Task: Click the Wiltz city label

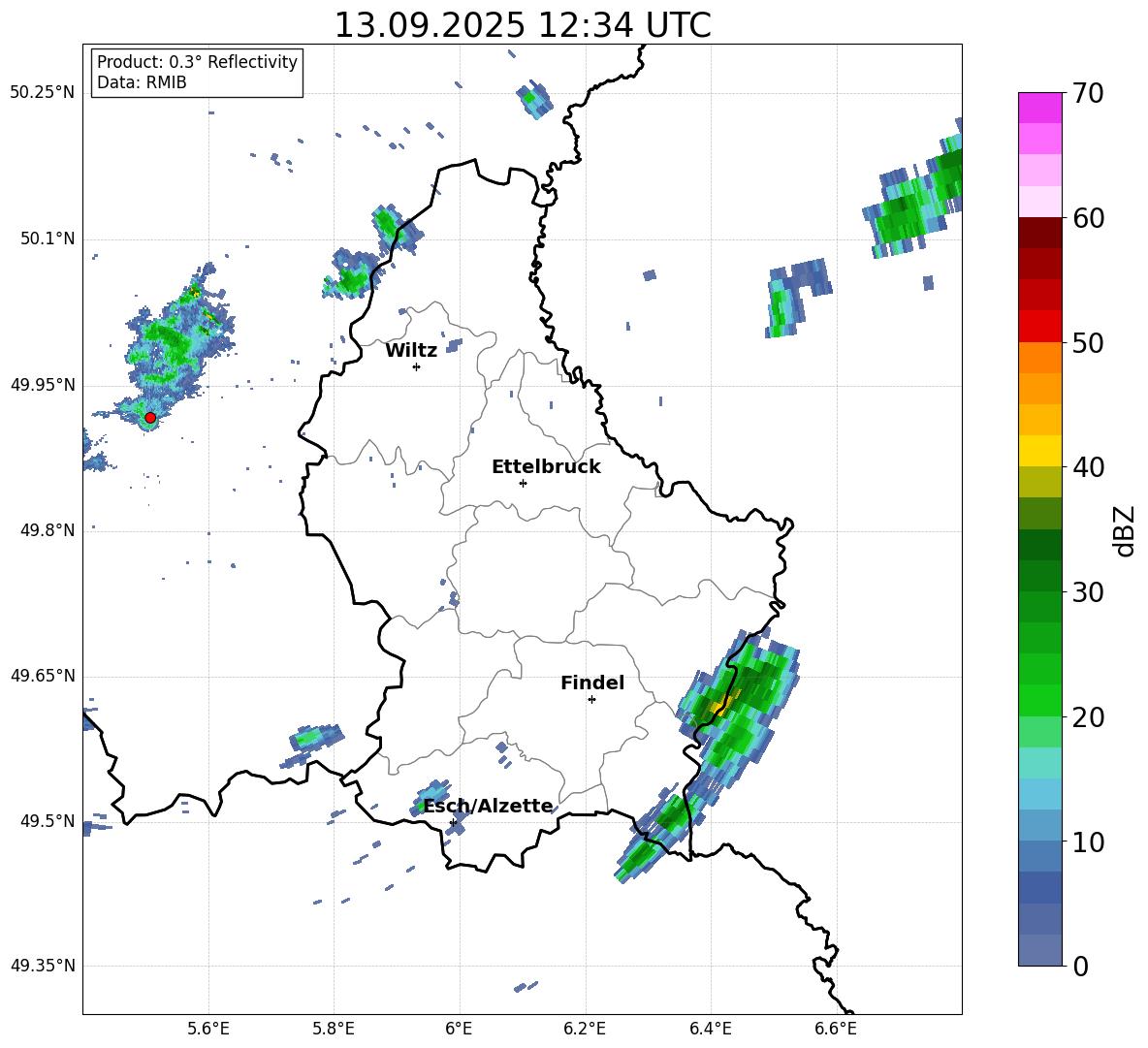Action: point(411,351)
